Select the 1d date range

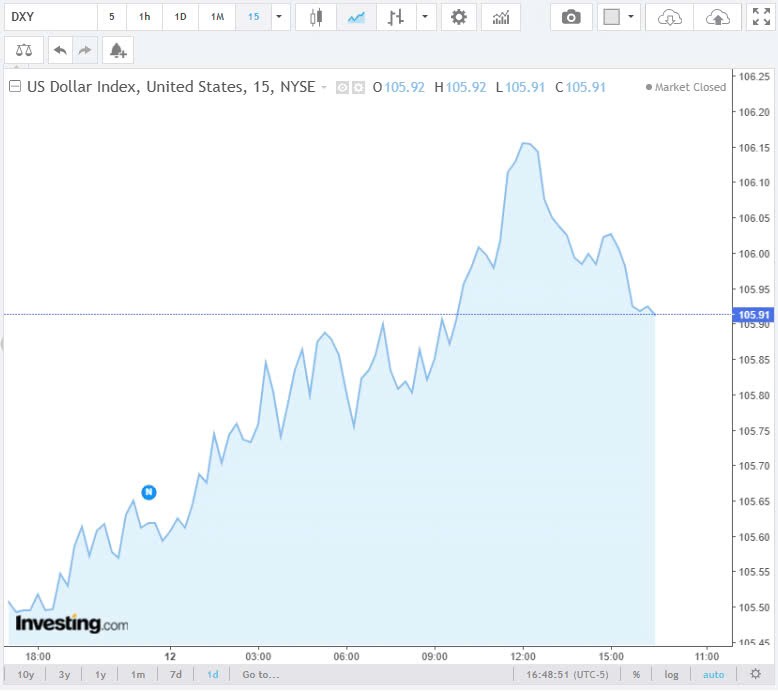pyautogui.click(x=213, y=675)
